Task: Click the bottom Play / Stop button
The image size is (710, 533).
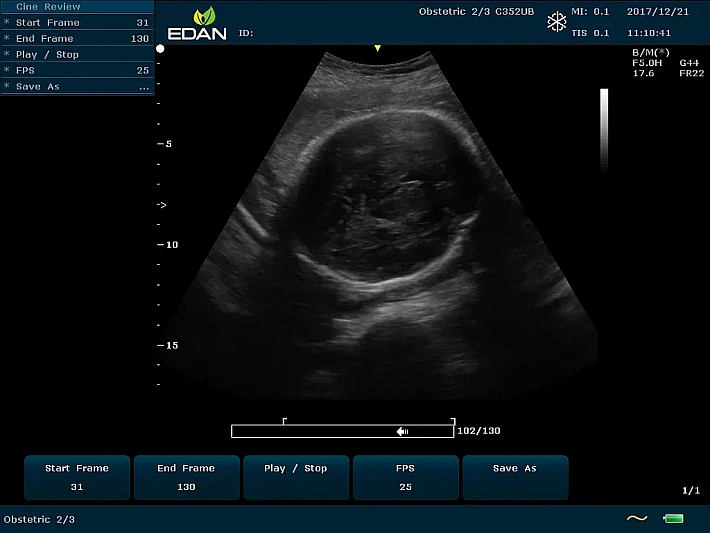Action: coord(296,478)
